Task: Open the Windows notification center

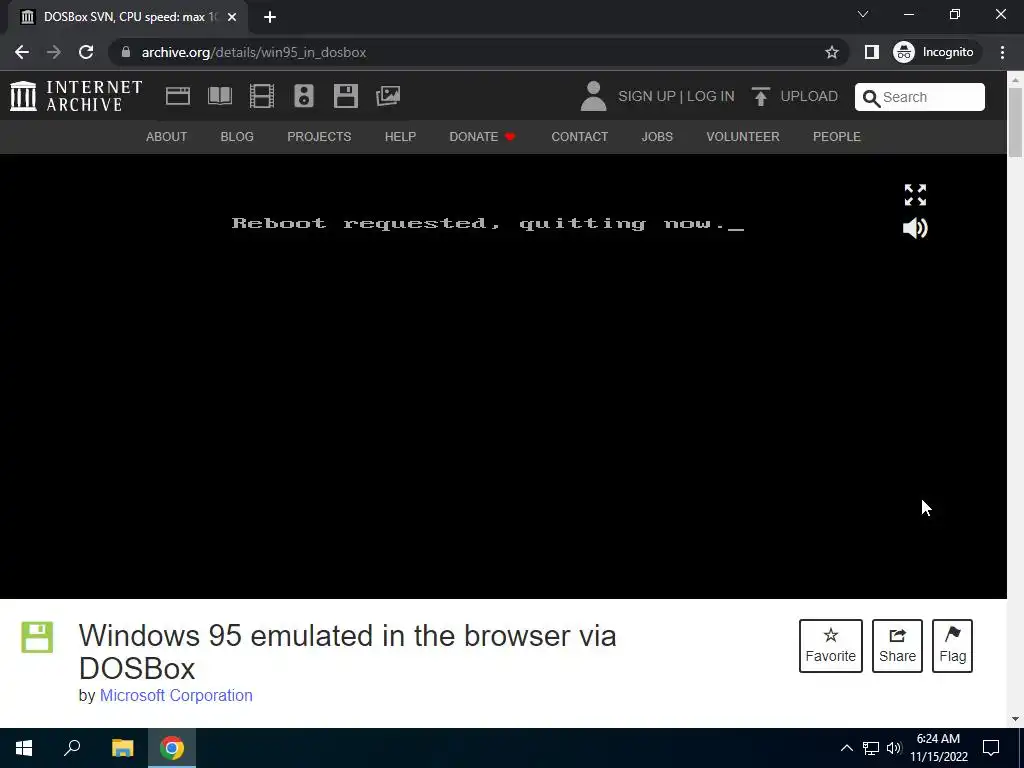Action: [991, 748]
